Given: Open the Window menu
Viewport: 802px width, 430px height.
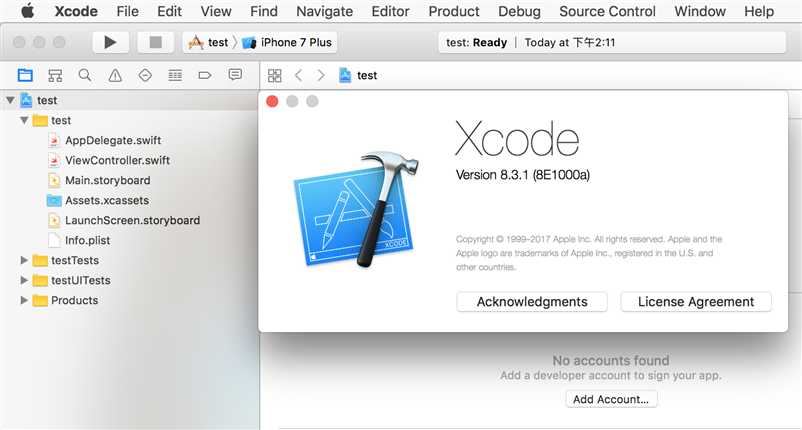Looking at the screenshot, I should click(700, 11).
